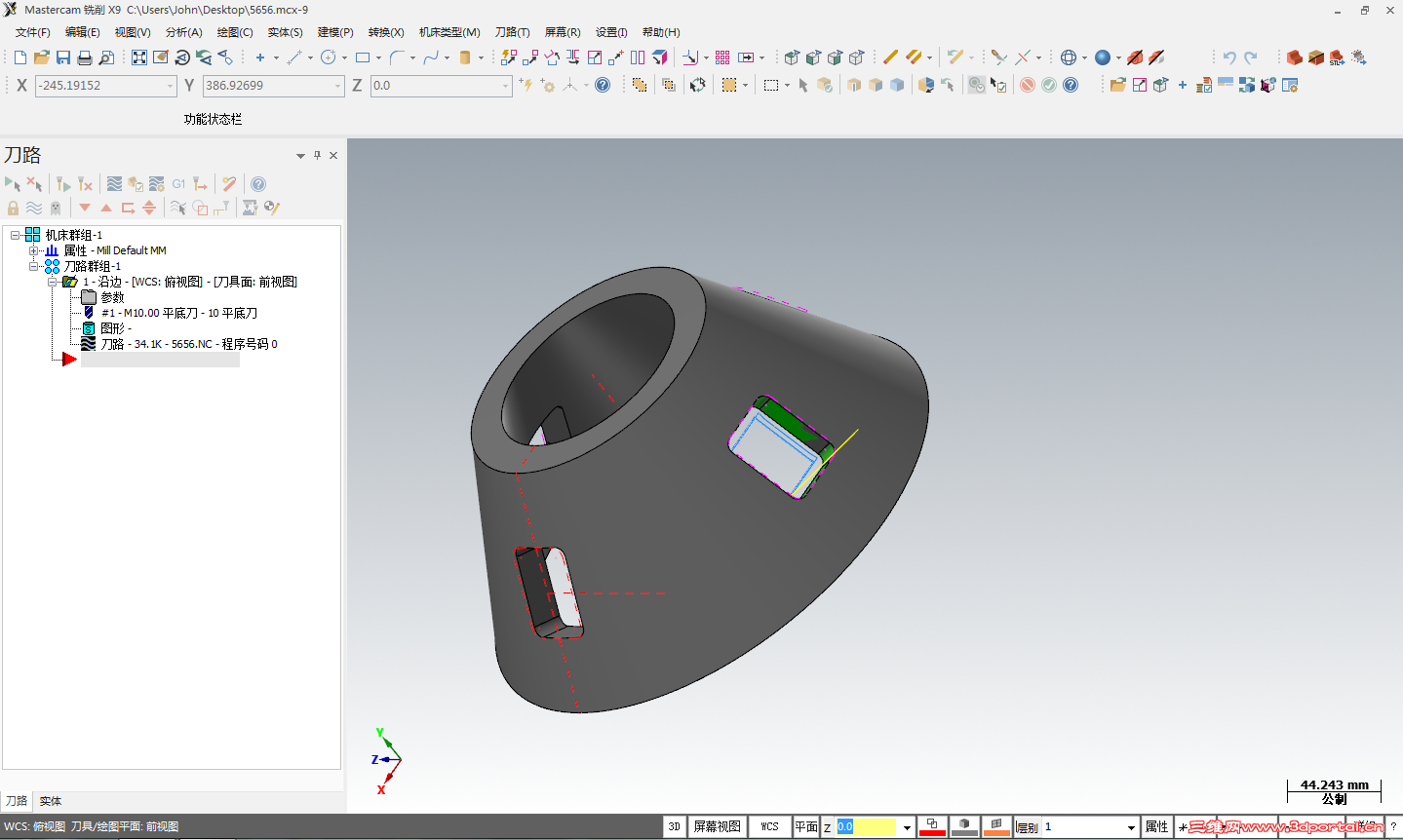This screenshot has height=840, width=1403.
Task: Click the lock operations padlock icon
Action: pyautogui.click(x=13, y=208)
